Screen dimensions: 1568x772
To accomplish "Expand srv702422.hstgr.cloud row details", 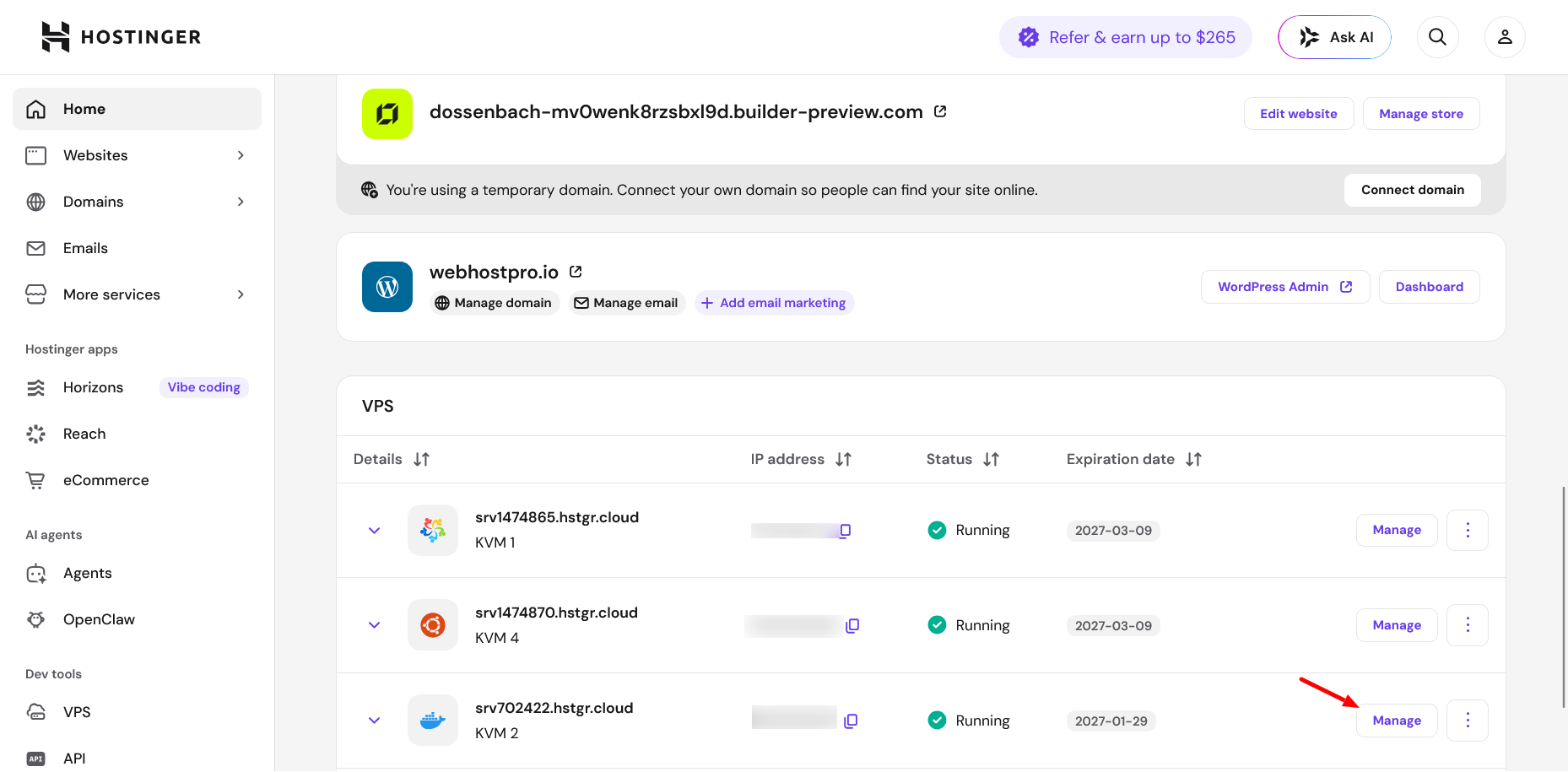I will click(x=374, y=721).
